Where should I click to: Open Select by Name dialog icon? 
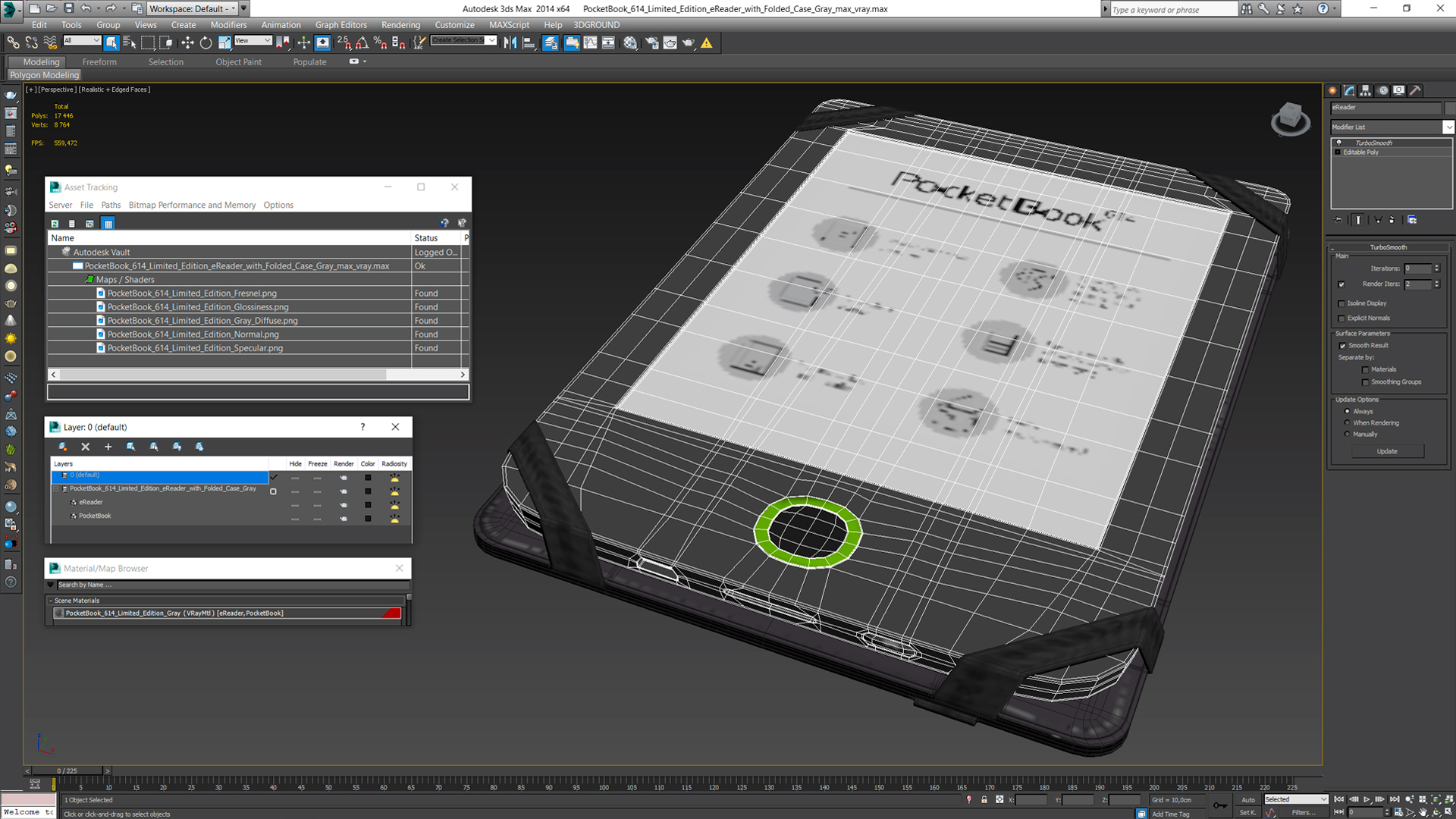pyautogui.click(x=130, y=42)
